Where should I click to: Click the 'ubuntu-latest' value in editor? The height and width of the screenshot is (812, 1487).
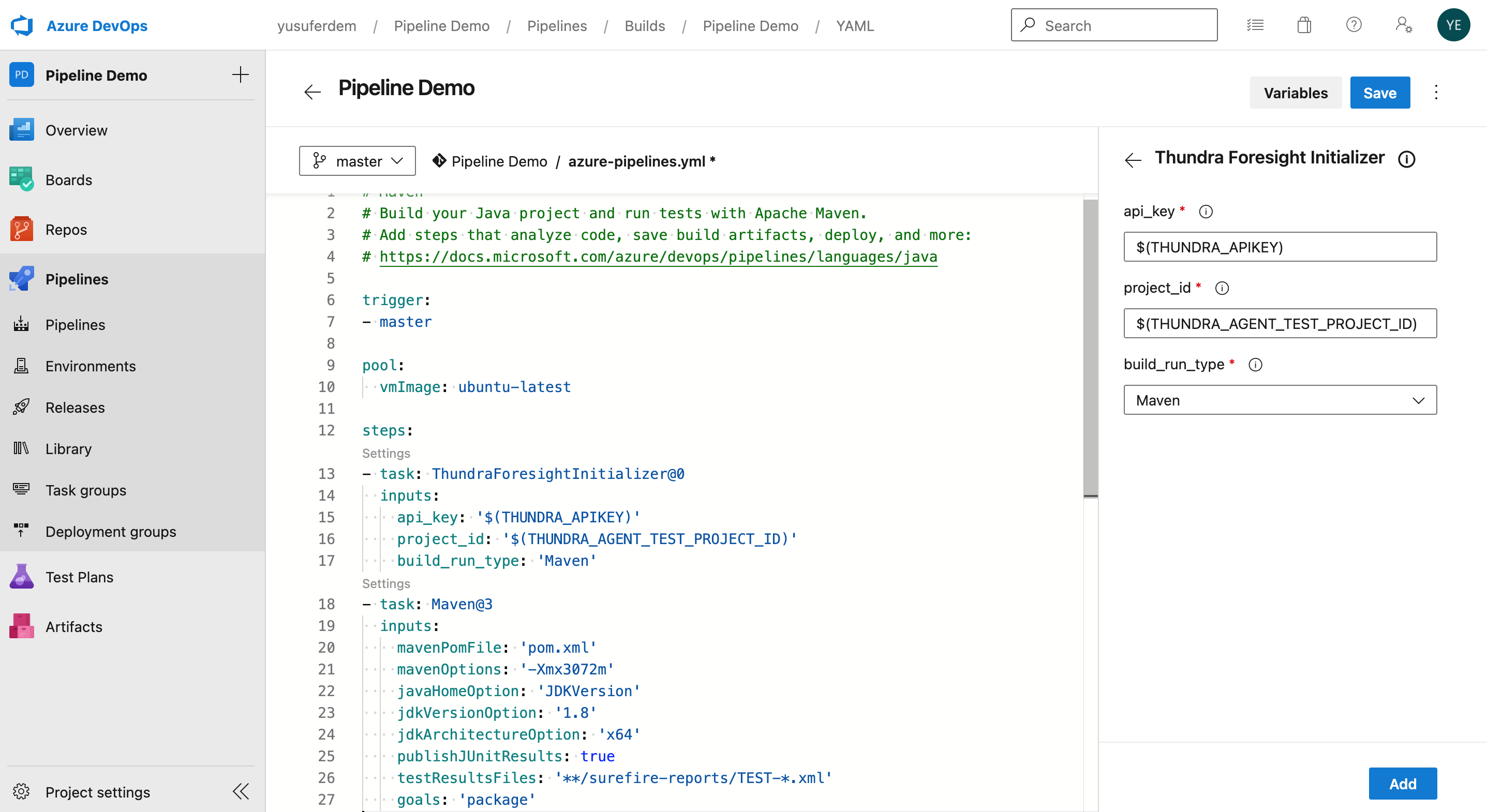tap(514, 387)
